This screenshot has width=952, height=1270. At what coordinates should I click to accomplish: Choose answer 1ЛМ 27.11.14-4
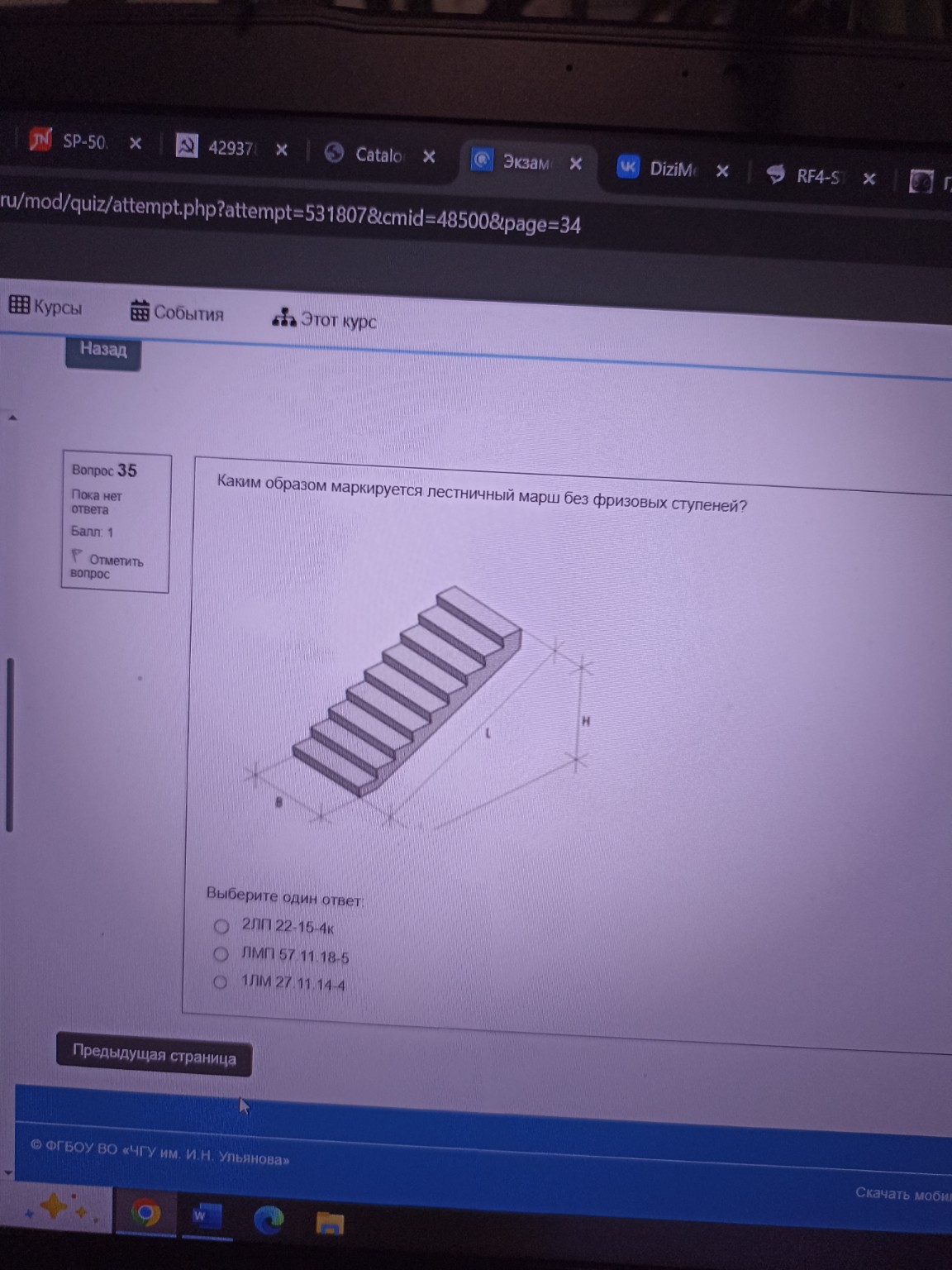[220, 982]
